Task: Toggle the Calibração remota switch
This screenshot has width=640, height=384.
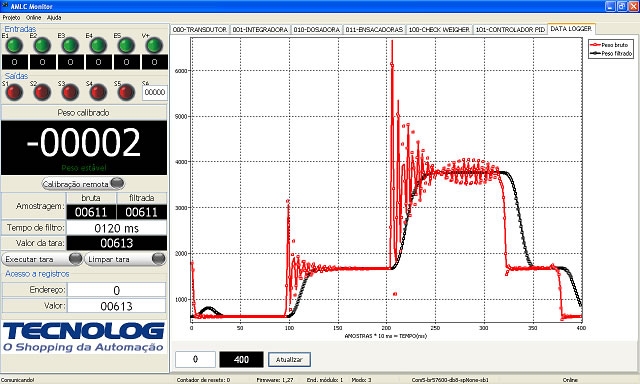Action: (83, 184)
